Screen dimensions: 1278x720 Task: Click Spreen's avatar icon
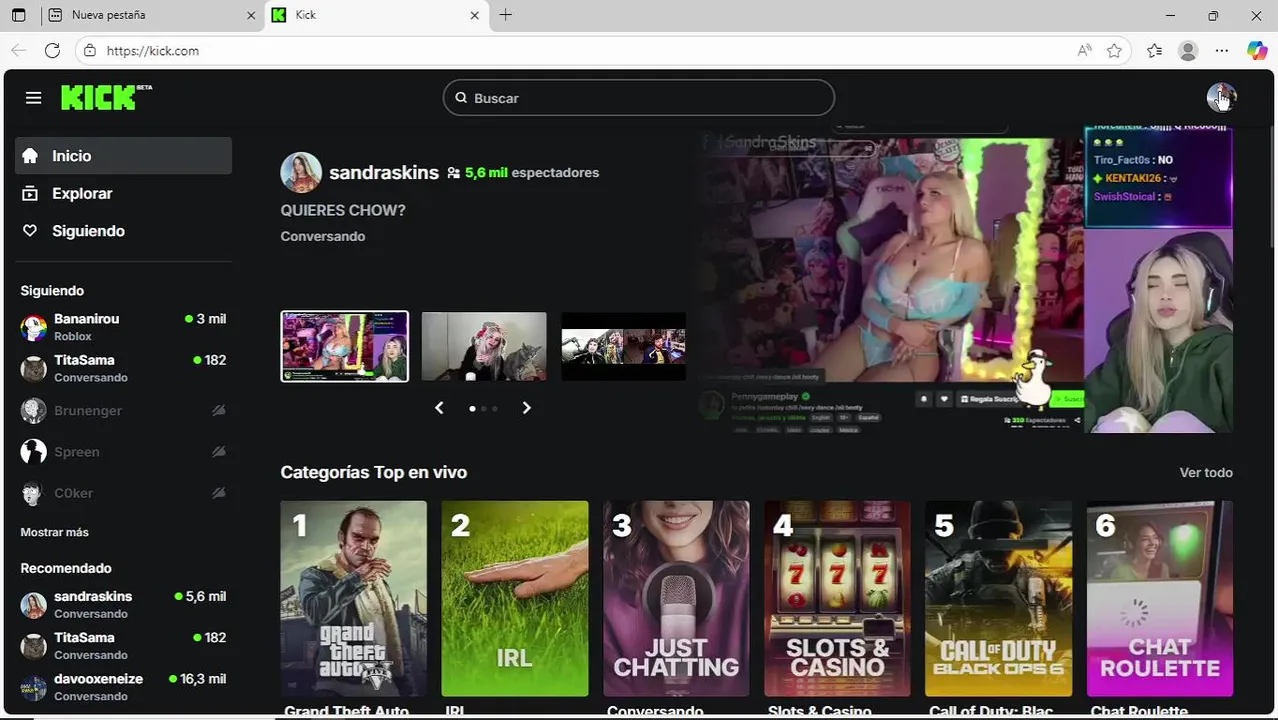point(34,451)
